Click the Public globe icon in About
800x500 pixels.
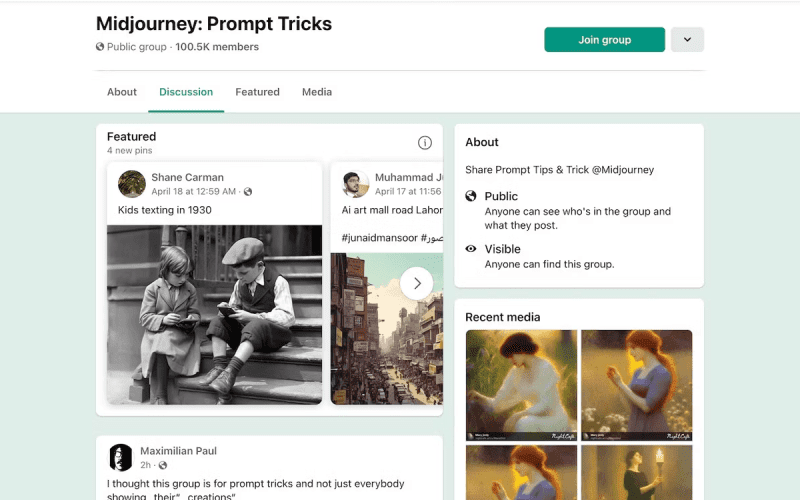coord(471,196)
